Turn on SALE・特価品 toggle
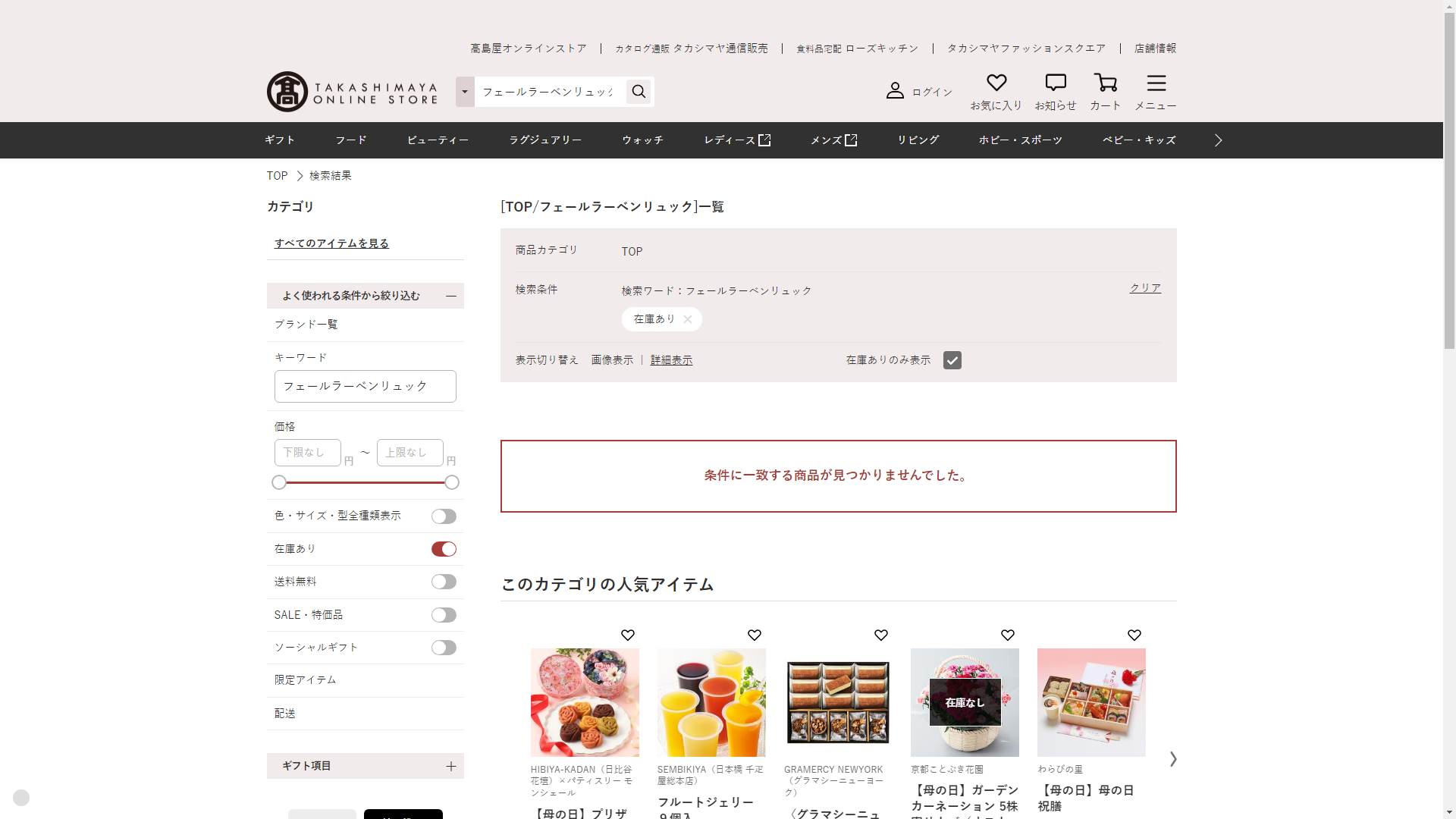This screenshot has height=819, width=1456. [x=444, y=615]
